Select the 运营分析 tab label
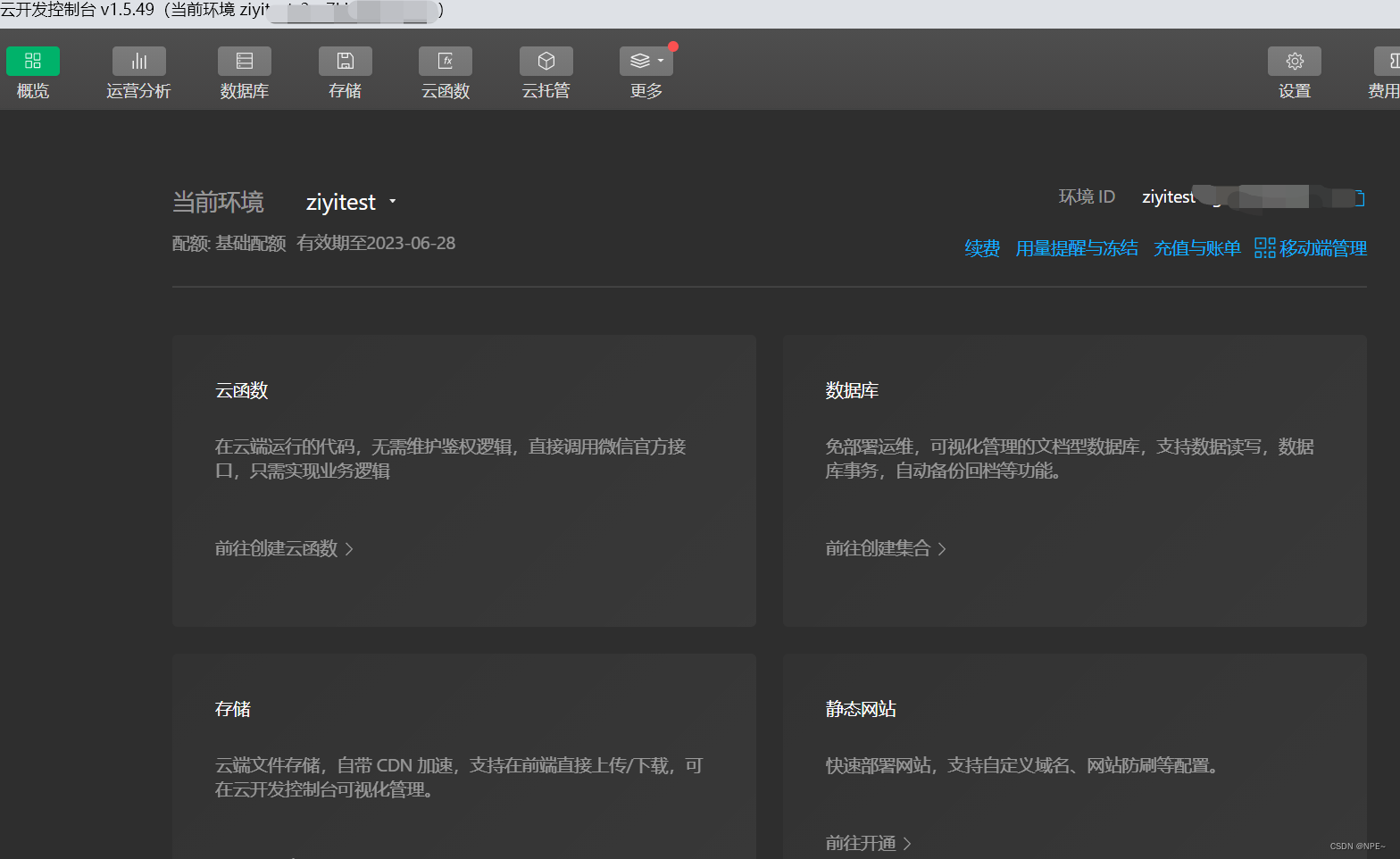This screenshot has height=859, width=1400. pyautogui.click(x=138, y=91)
